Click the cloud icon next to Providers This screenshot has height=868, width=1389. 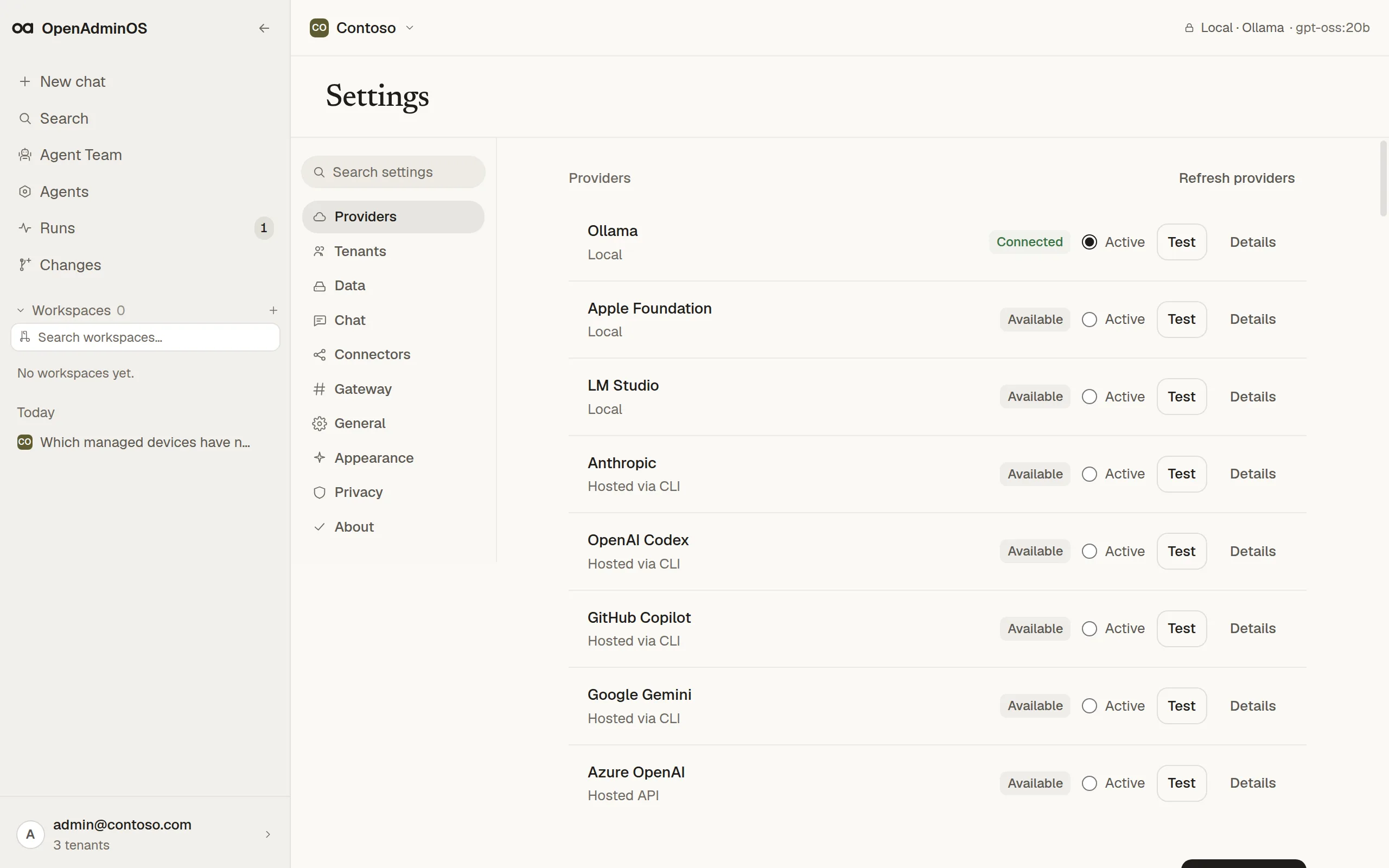point(320,216)
